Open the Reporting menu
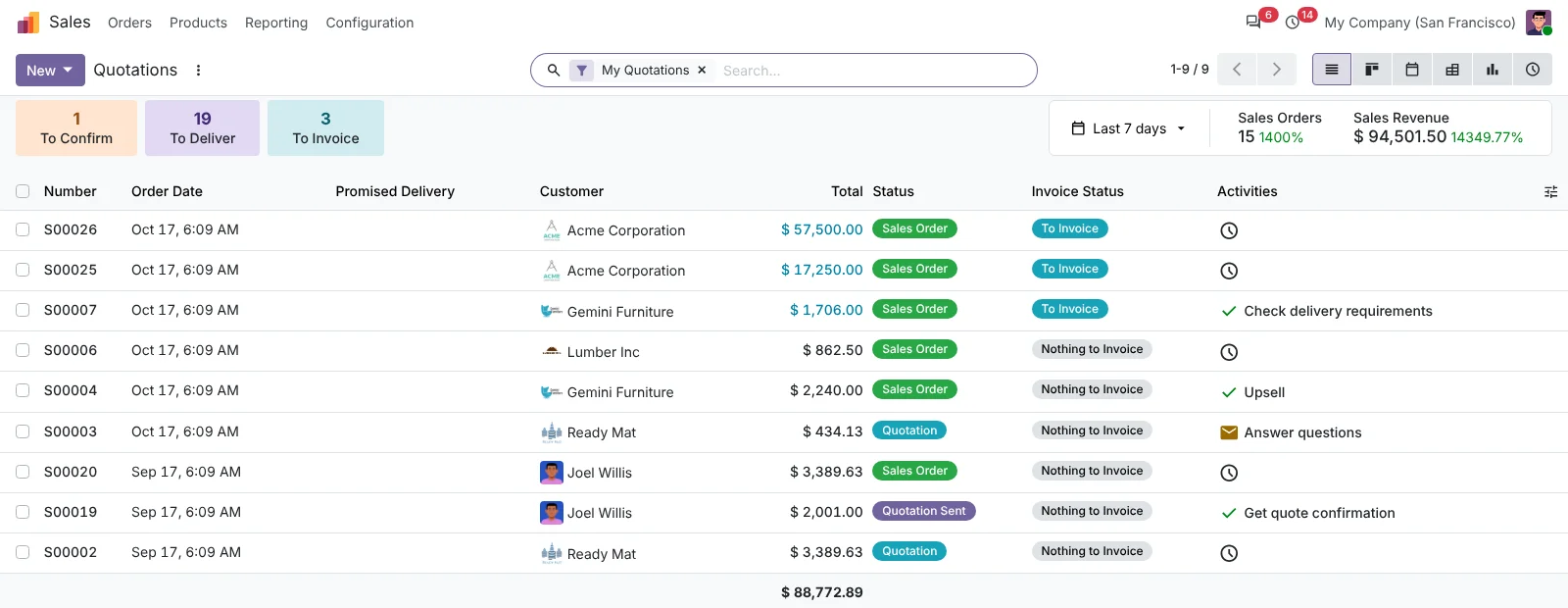The image size is (1568, 608). [x=276, y=23]
